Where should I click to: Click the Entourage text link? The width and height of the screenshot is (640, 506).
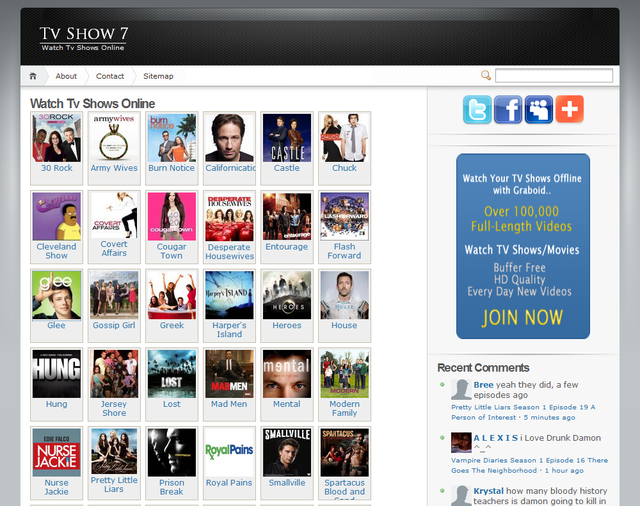(287, 246)
